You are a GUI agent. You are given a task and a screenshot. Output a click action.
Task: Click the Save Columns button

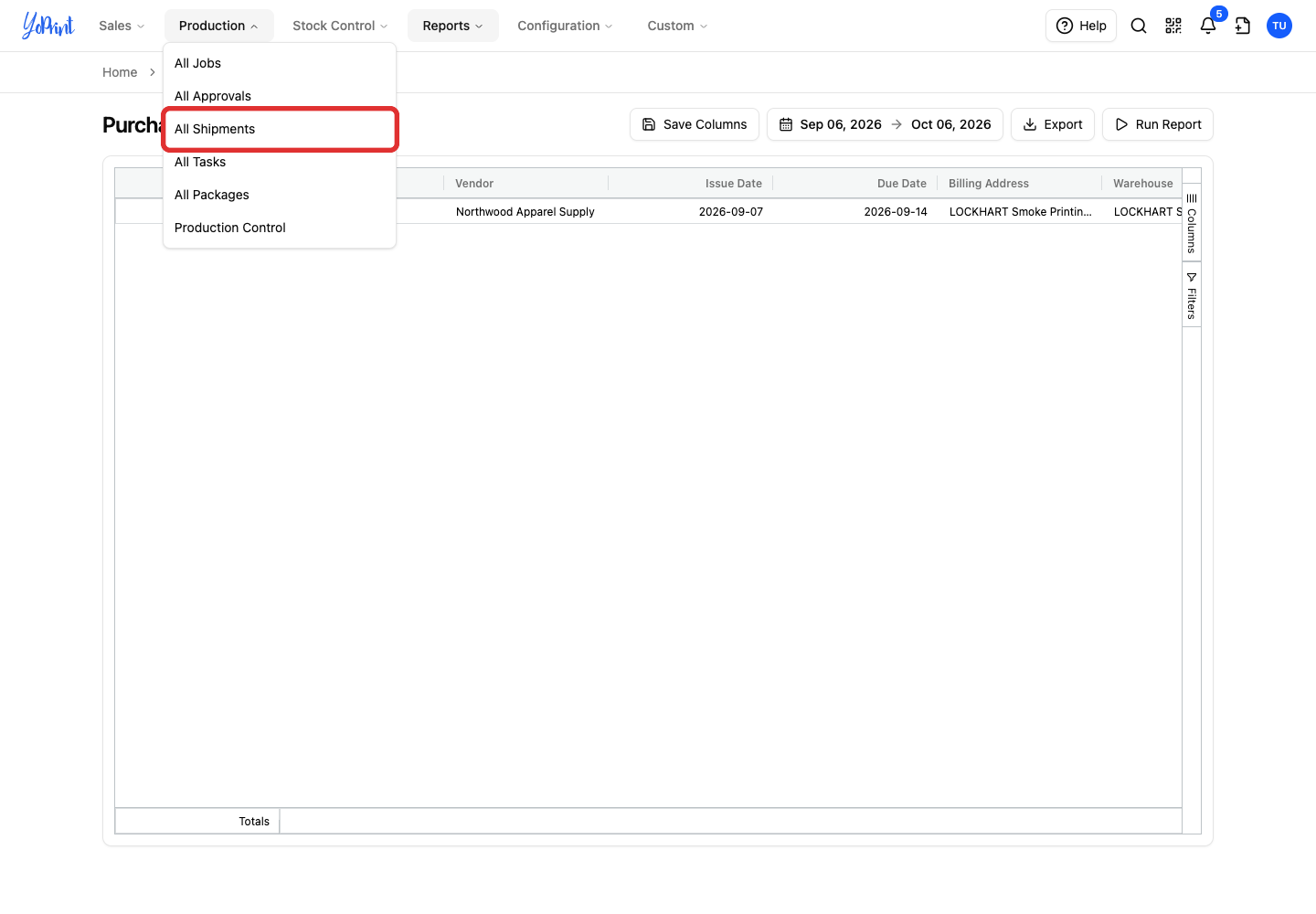[695, 124]
